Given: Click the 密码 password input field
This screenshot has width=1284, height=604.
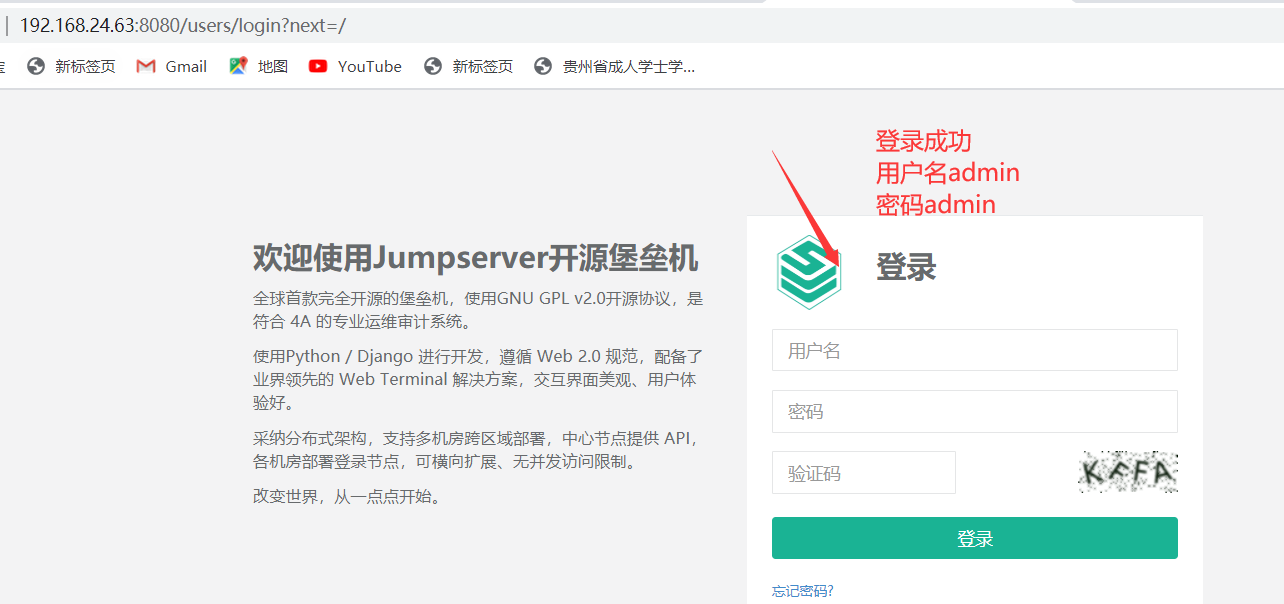Looking at the screenshot, I should pyautogui.click(x=974, y=411).
